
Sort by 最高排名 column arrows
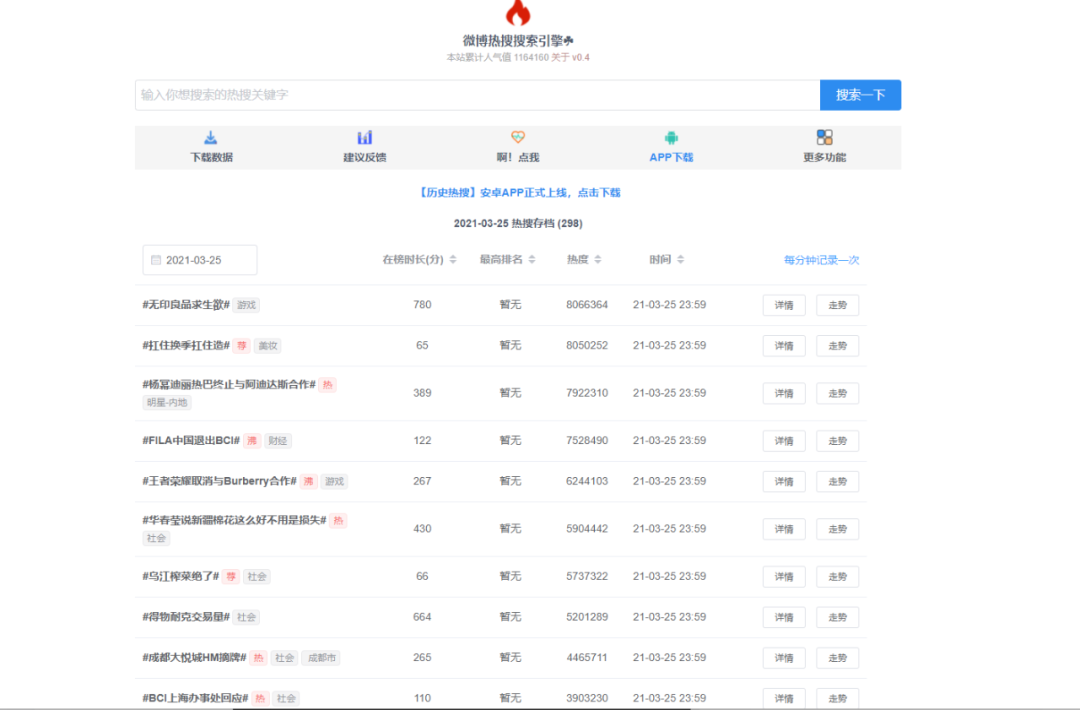pyautogui.click(x=532, y=260)
